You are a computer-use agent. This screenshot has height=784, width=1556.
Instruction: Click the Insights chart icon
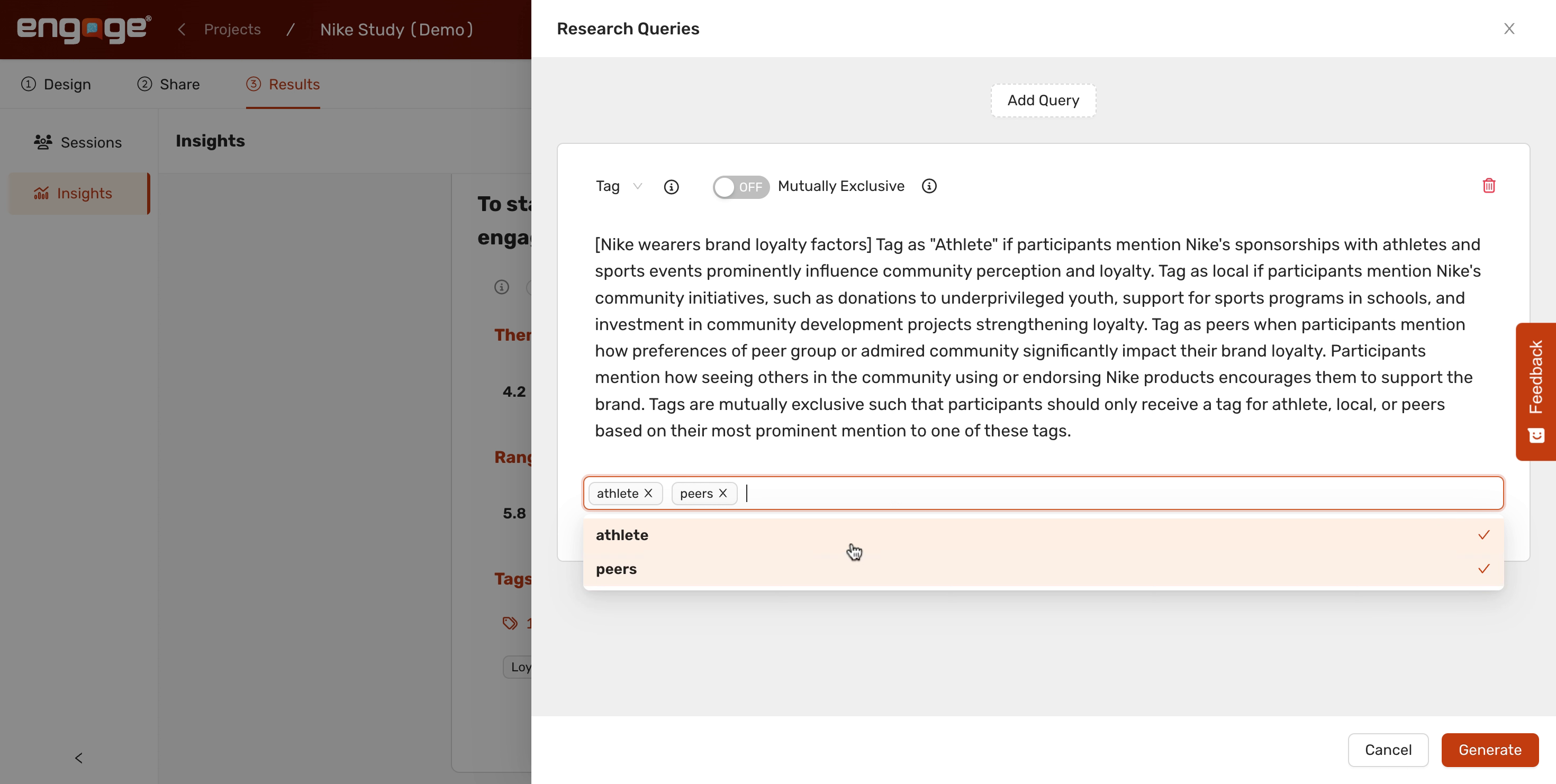(41, 193)
